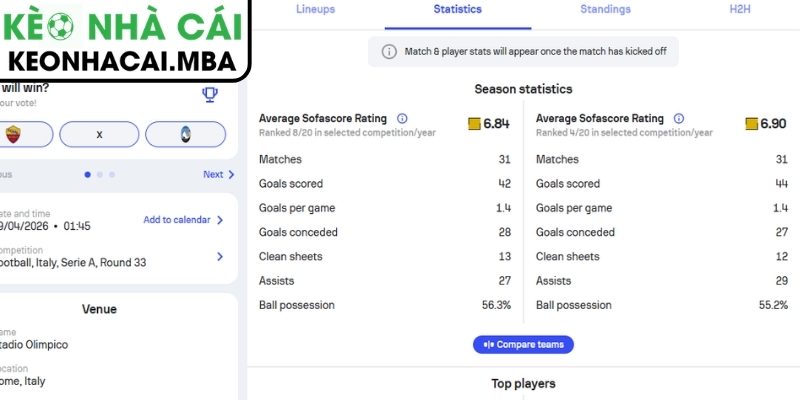Click info icon beside right Average Sofascore Rating
Screen dimensions: 800x400
(x=679, y=119)
